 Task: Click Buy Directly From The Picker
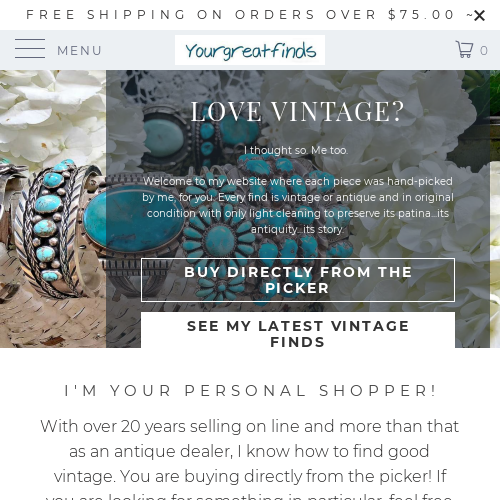pyautogui.click(x=298, y=280)
